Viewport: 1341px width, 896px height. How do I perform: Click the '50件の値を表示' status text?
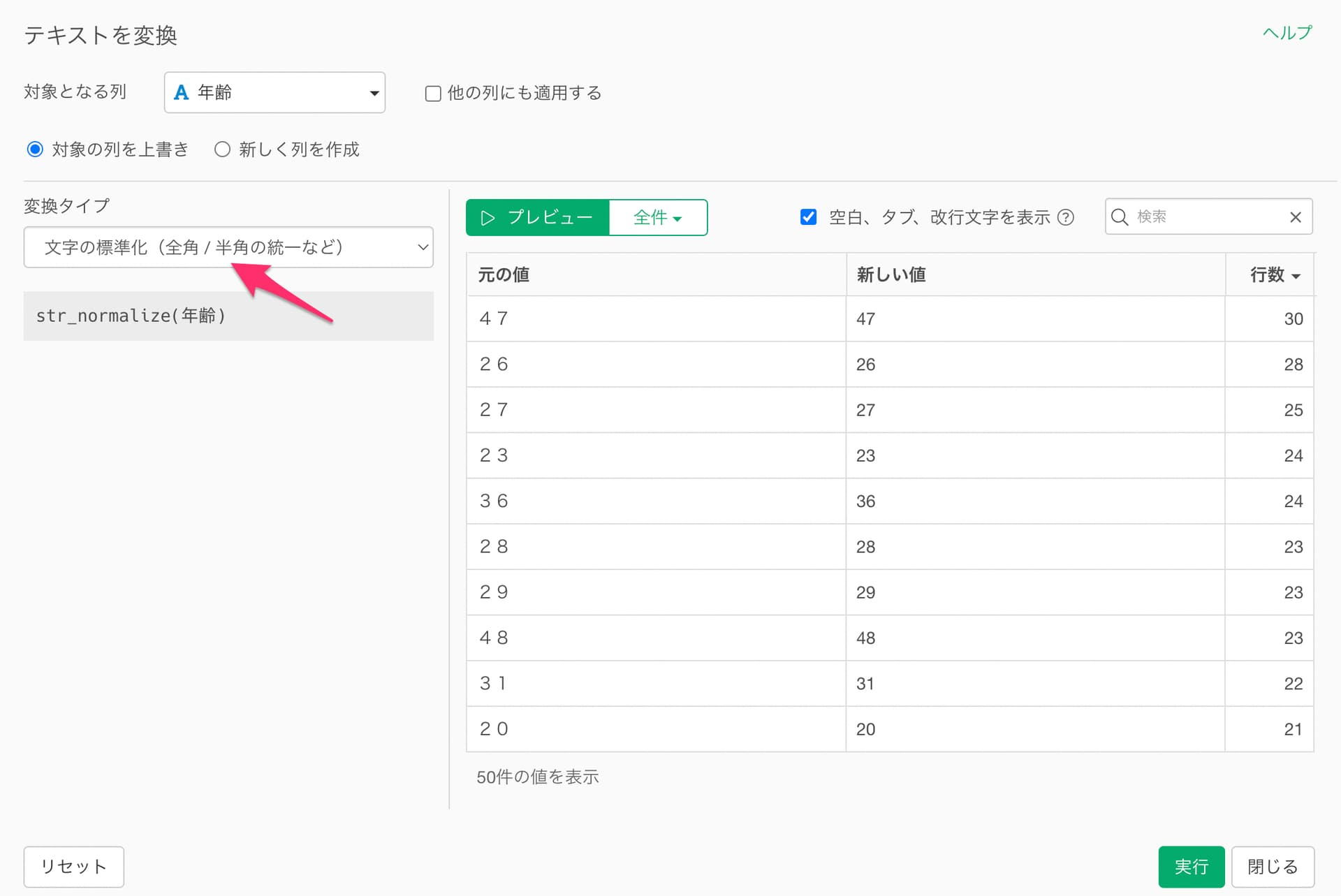[x=538, y=777]
